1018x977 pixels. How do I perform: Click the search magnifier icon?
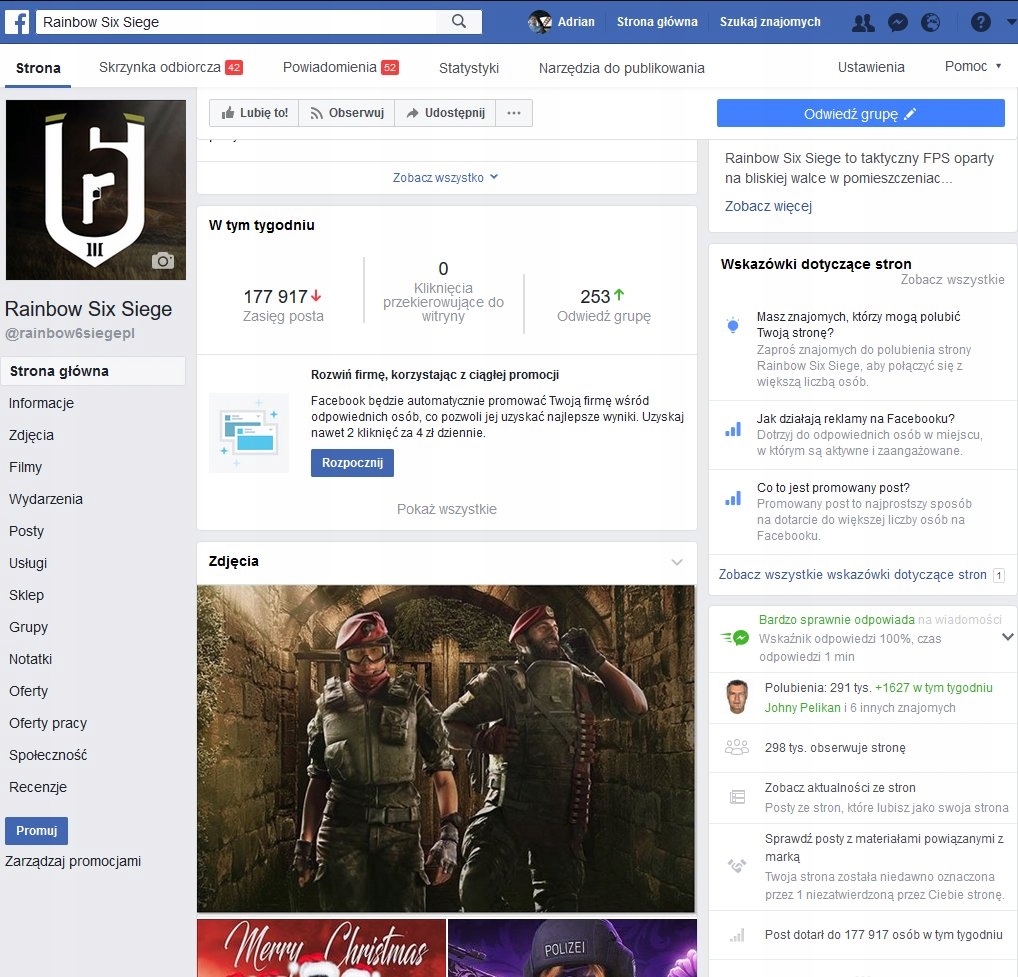point(458,21)
